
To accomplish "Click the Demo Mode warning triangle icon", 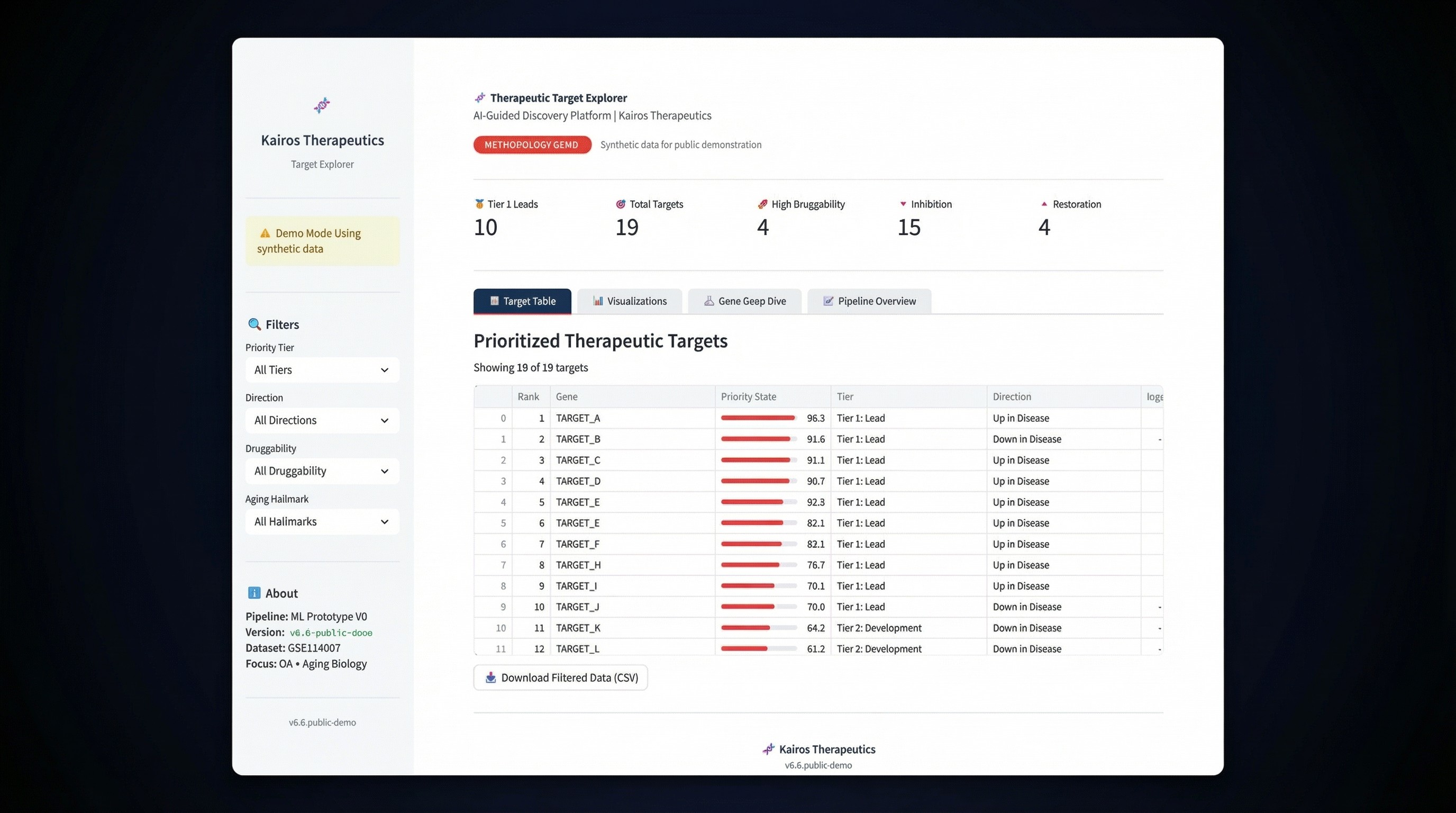I will pyautogui.click(x=265, y=233).
